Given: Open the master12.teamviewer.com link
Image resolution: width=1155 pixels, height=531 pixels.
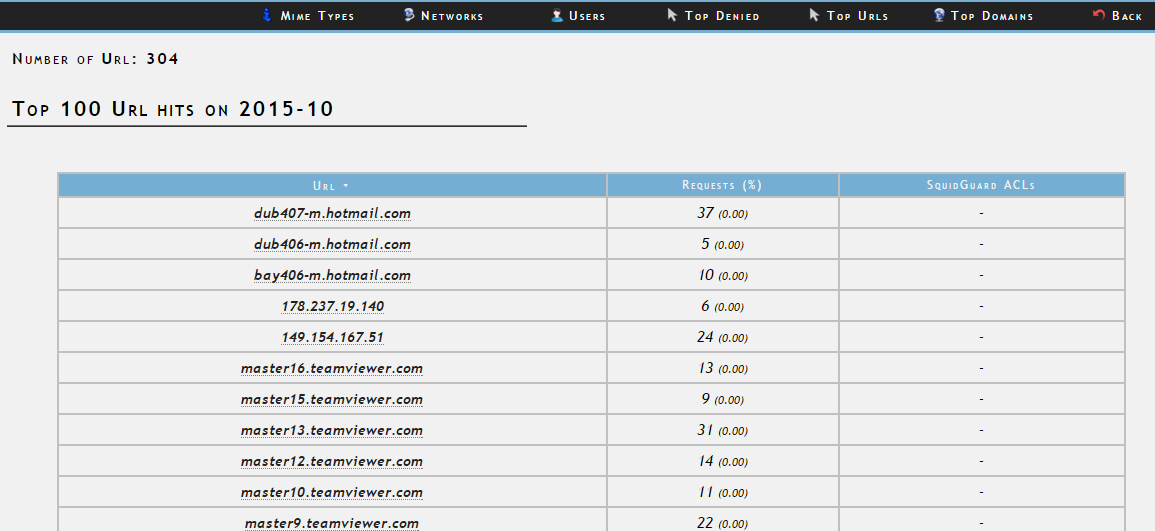Looking at the screenshot, I should [x=331, y=461].
